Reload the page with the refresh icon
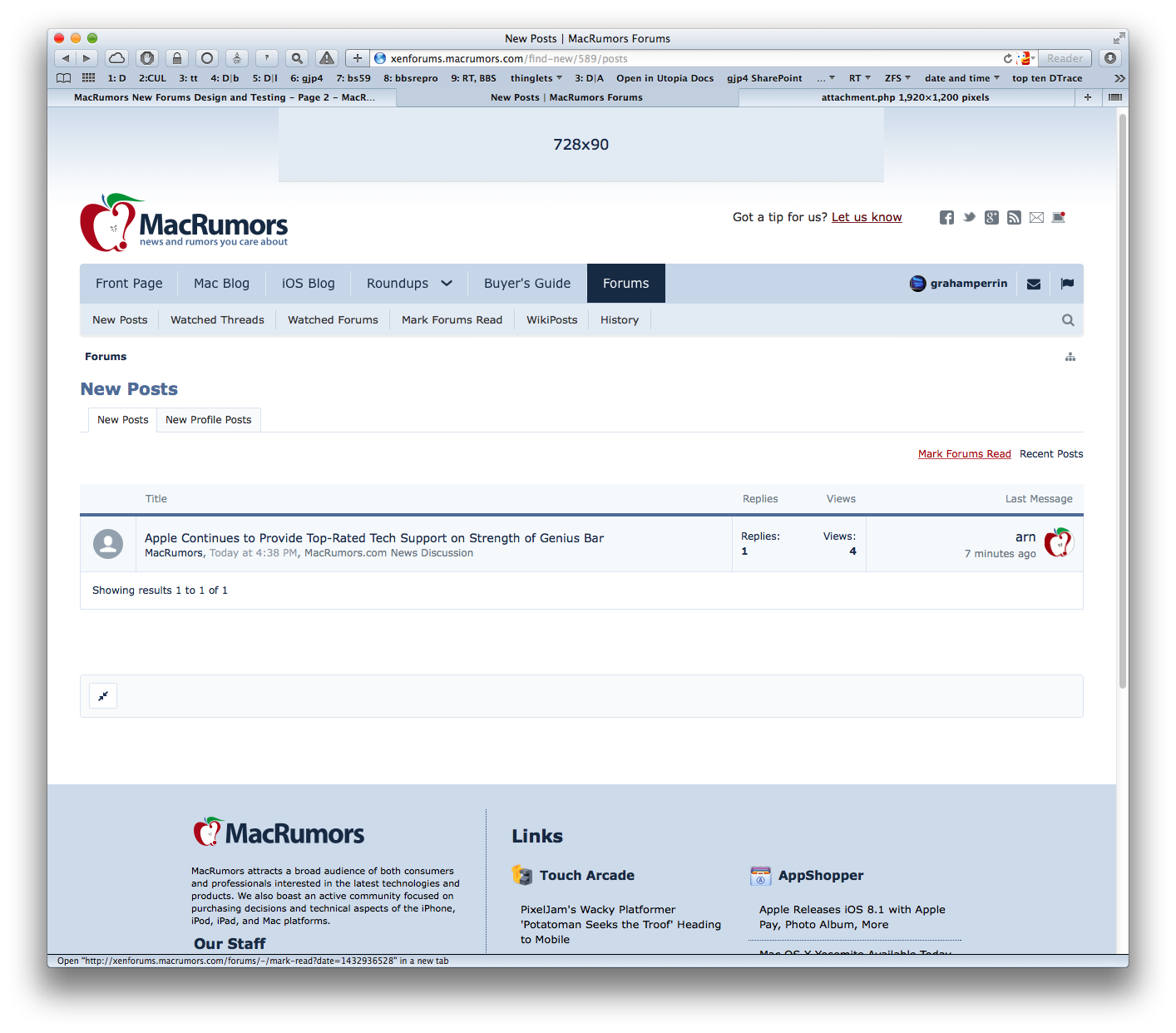1176x1033 pixels. (x=1008, y=58)
